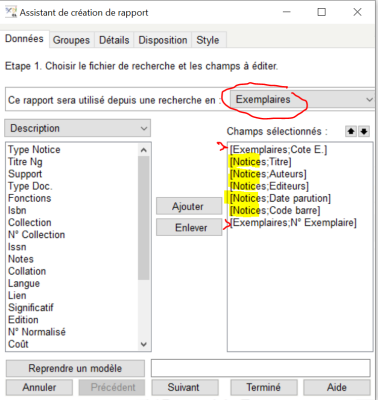The image size is (378, 400).
Task: Click Reprendre un modèle button
Action: [x=75, y=368]
